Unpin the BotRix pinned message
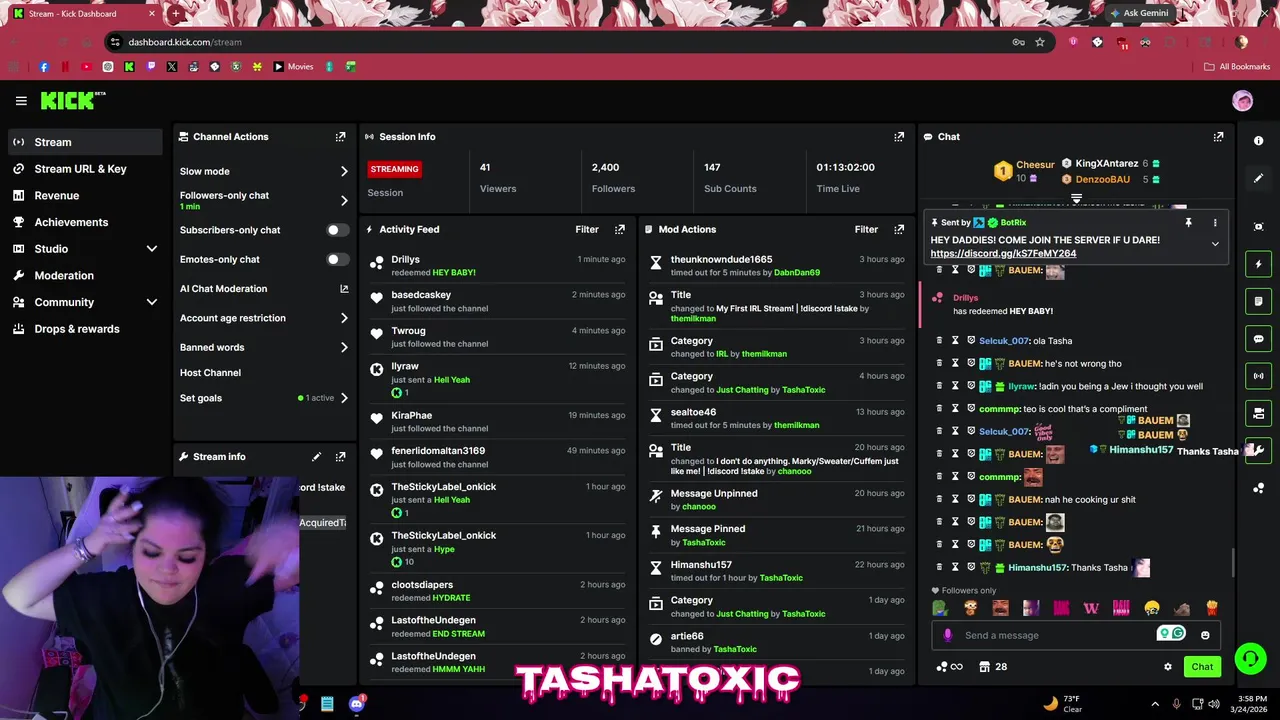The width and height of the screenshot is (1280, 720). [1188, 223]
